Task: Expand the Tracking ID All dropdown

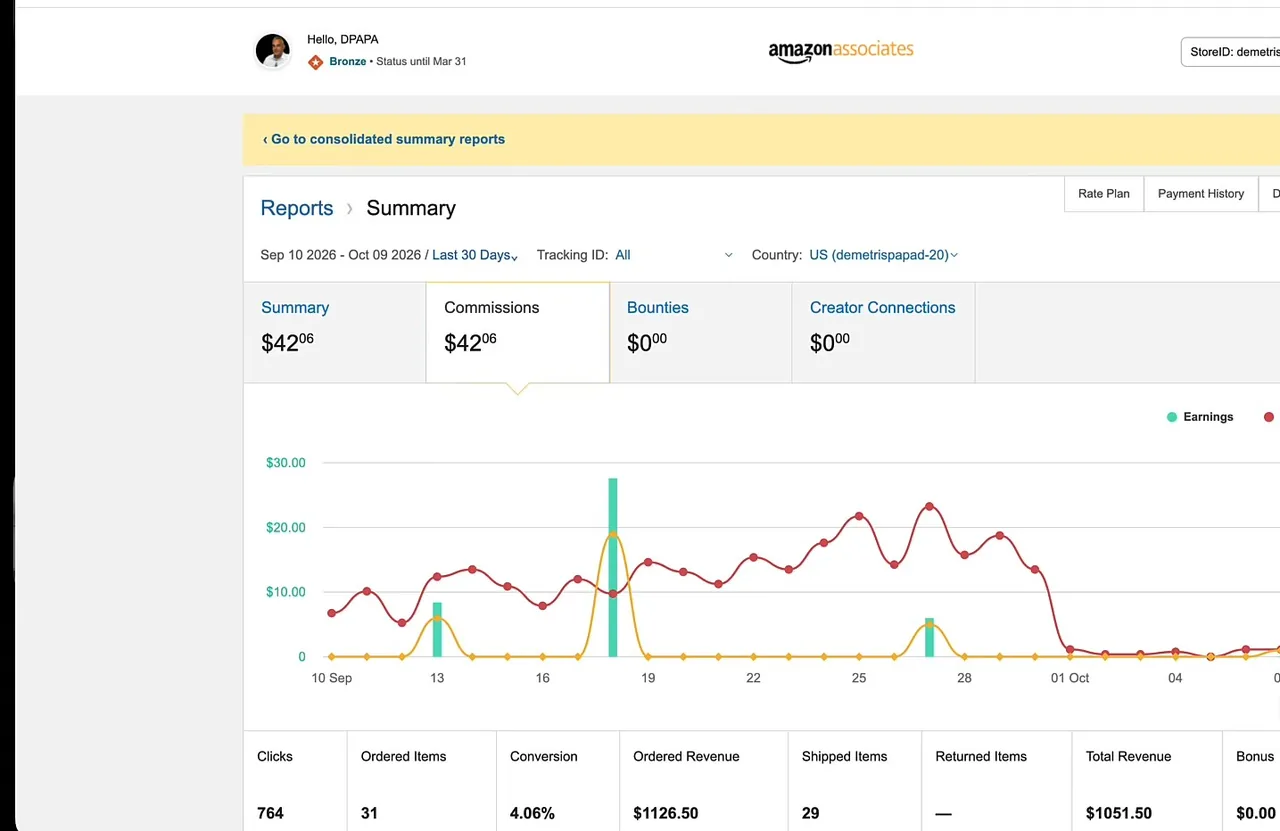Action: click(674, 255)
